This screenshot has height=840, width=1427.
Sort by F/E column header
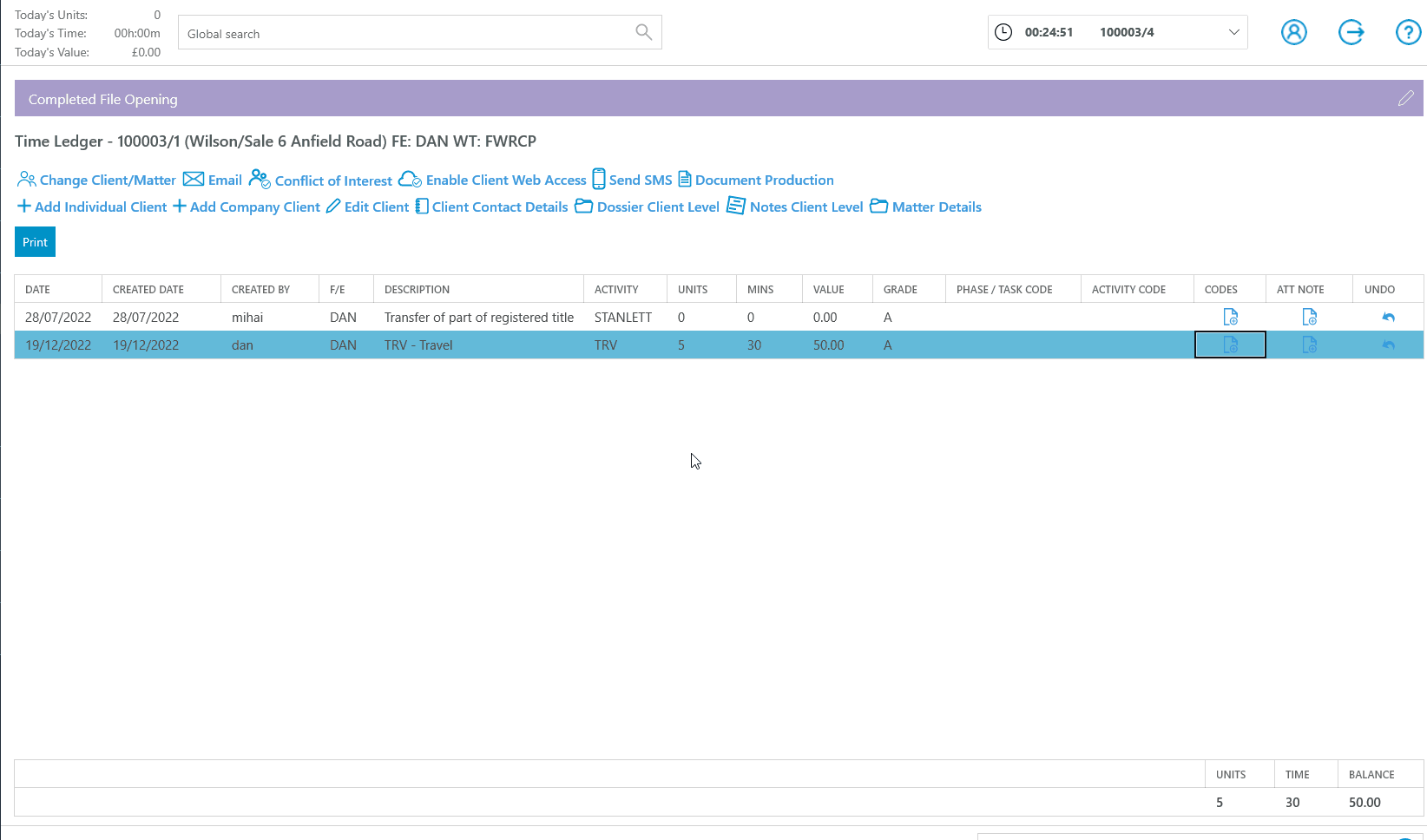(346, 289)
